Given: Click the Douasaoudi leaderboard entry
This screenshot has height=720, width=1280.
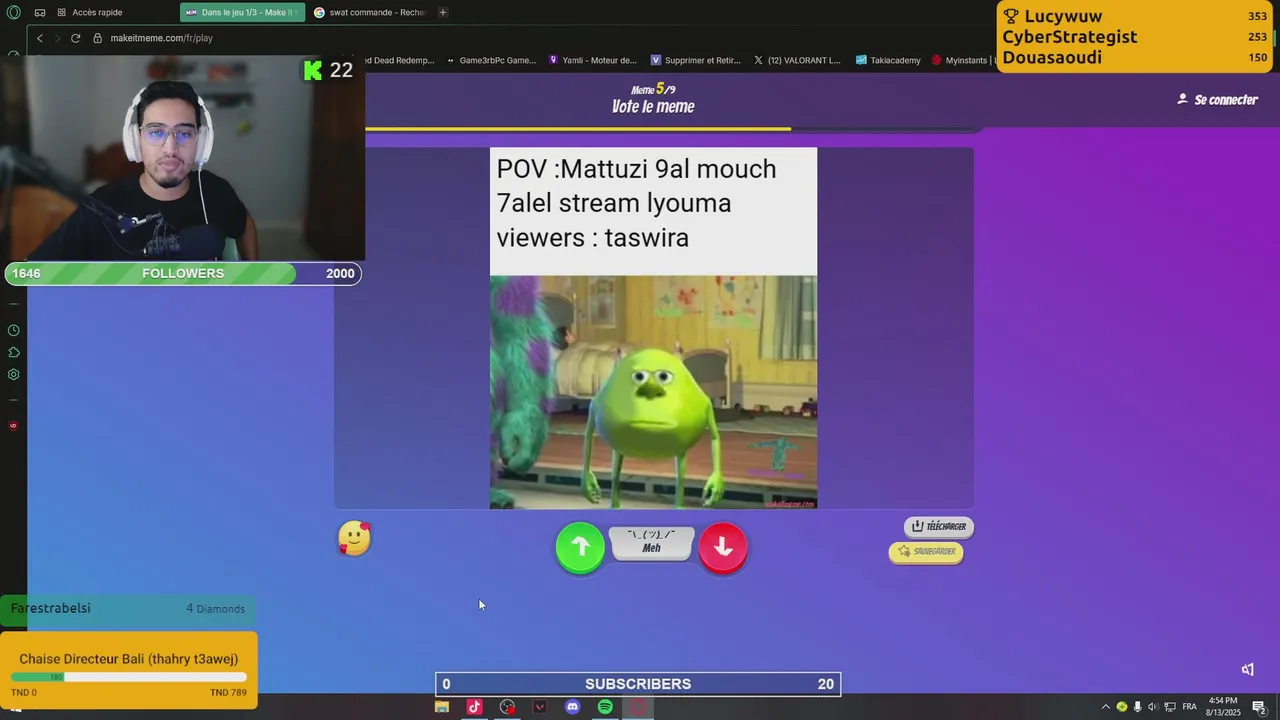Looking at the screenshot, I should 1135,57.
